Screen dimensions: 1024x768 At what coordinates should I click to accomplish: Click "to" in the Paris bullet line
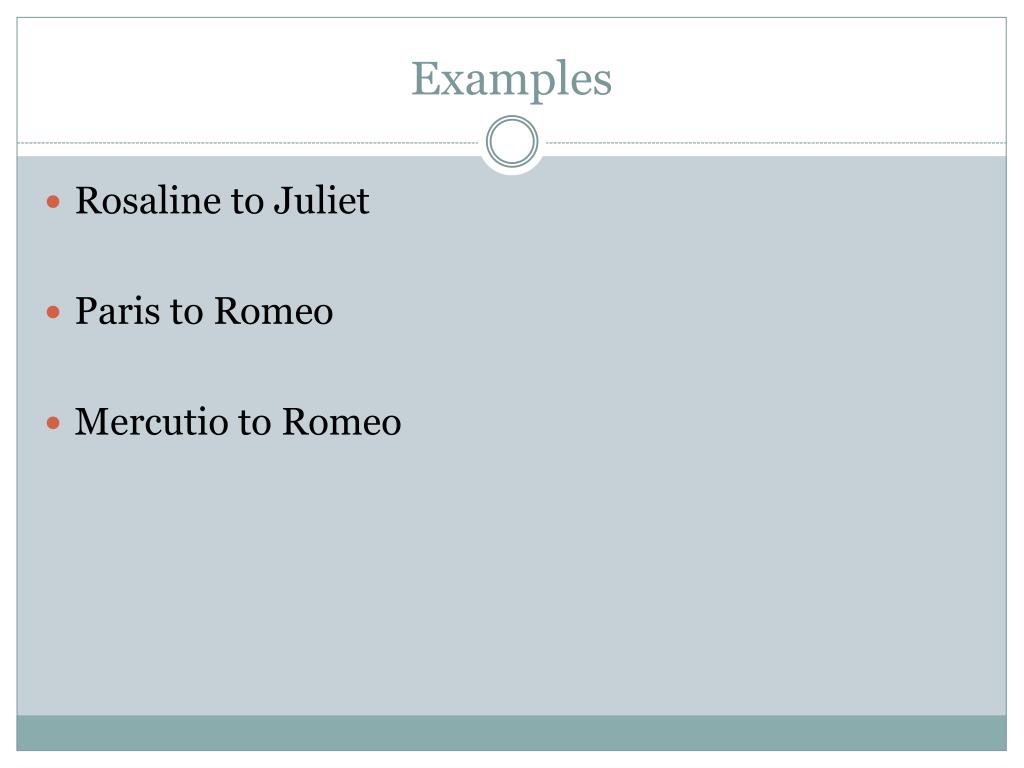tap(187, 312)
